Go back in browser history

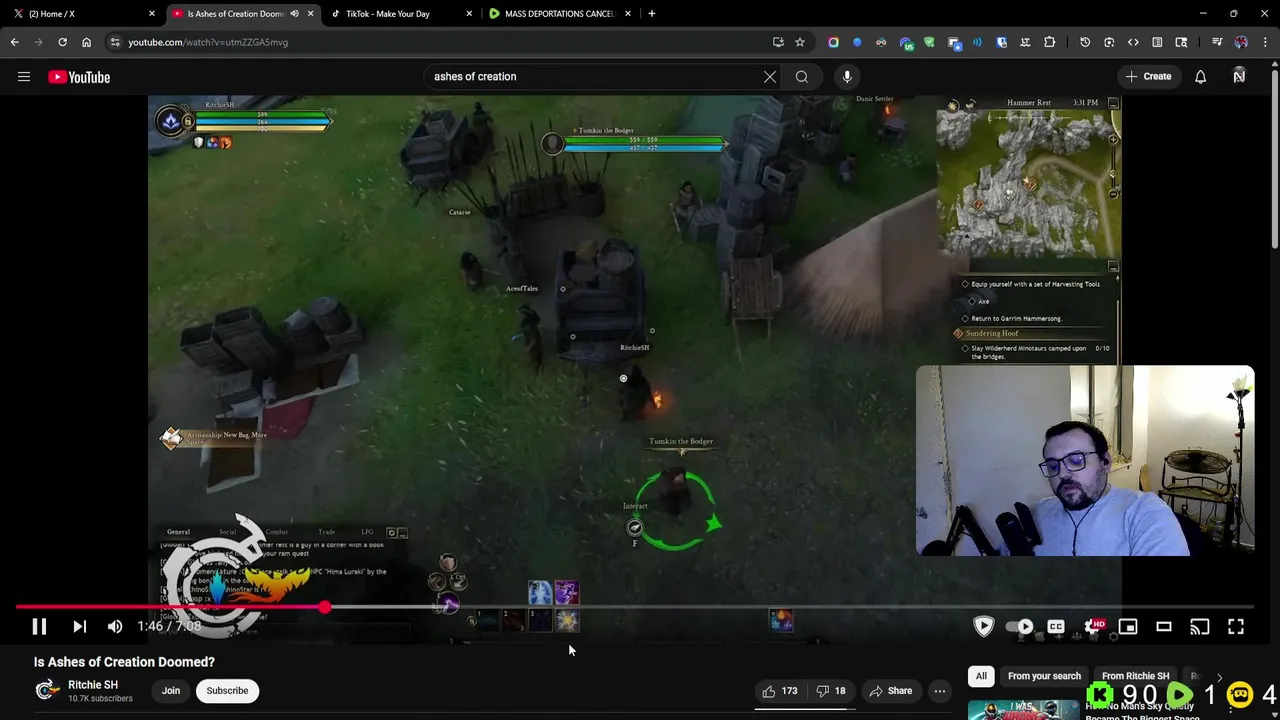pyautogui.click(x=15, y=42)
